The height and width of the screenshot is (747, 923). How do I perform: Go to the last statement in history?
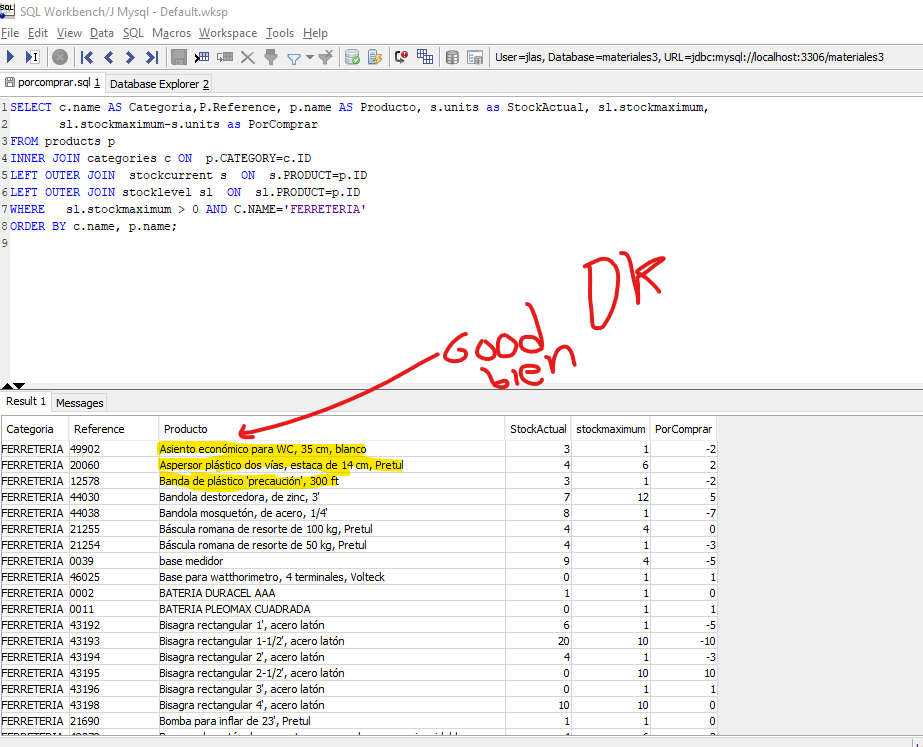[x=152, y=57]
